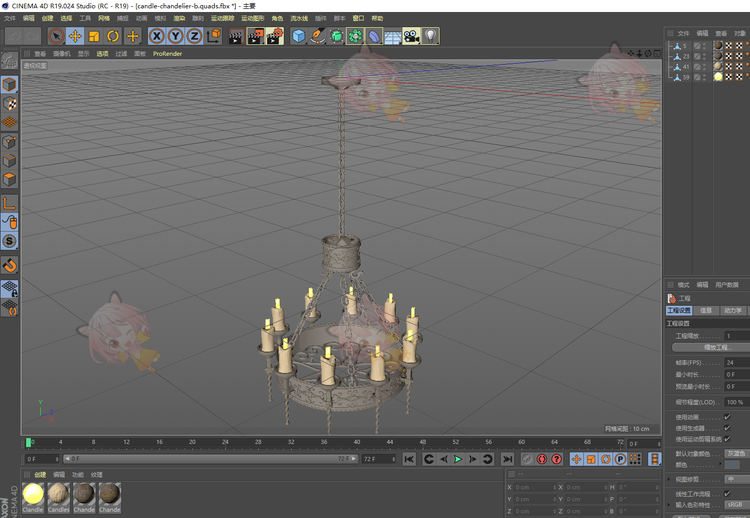750x518 pixels.
Task: Select the yellow Candle material ball
Action: (x=33, y=494)
